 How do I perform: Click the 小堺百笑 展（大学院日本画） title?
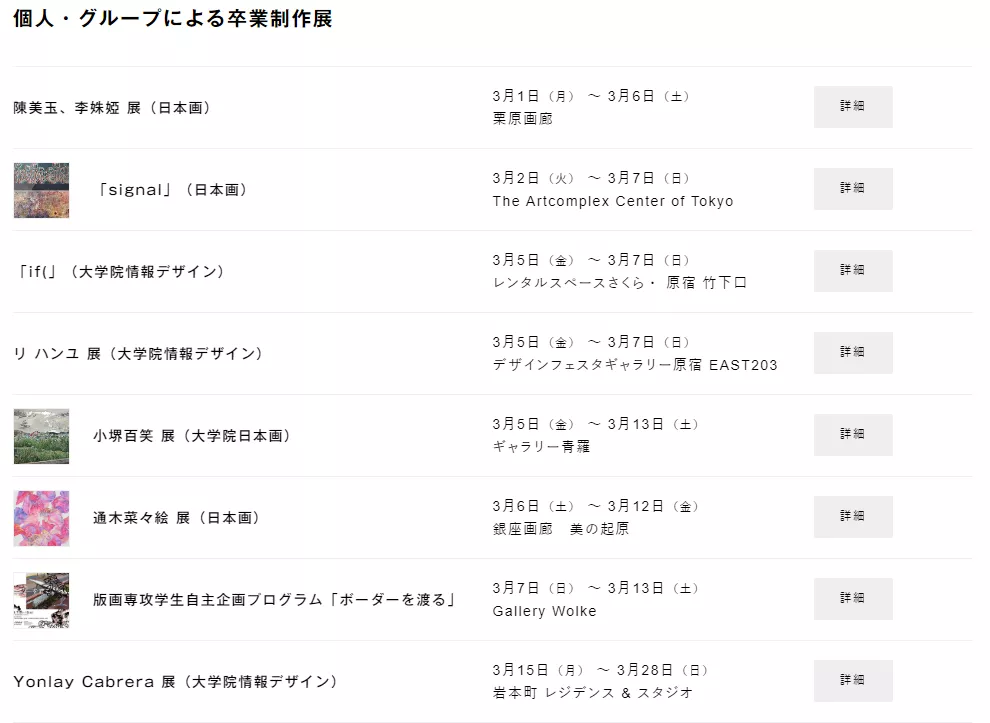(192, 436)
